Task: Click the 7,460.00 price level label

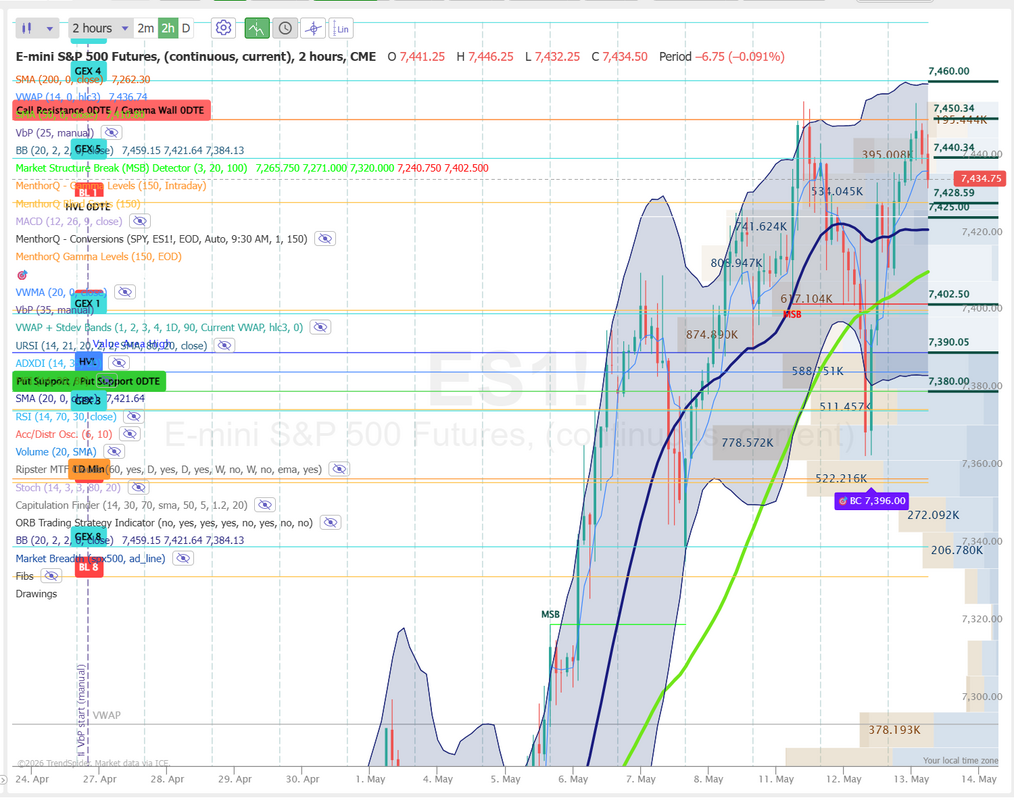Action: tap(949, 71)
